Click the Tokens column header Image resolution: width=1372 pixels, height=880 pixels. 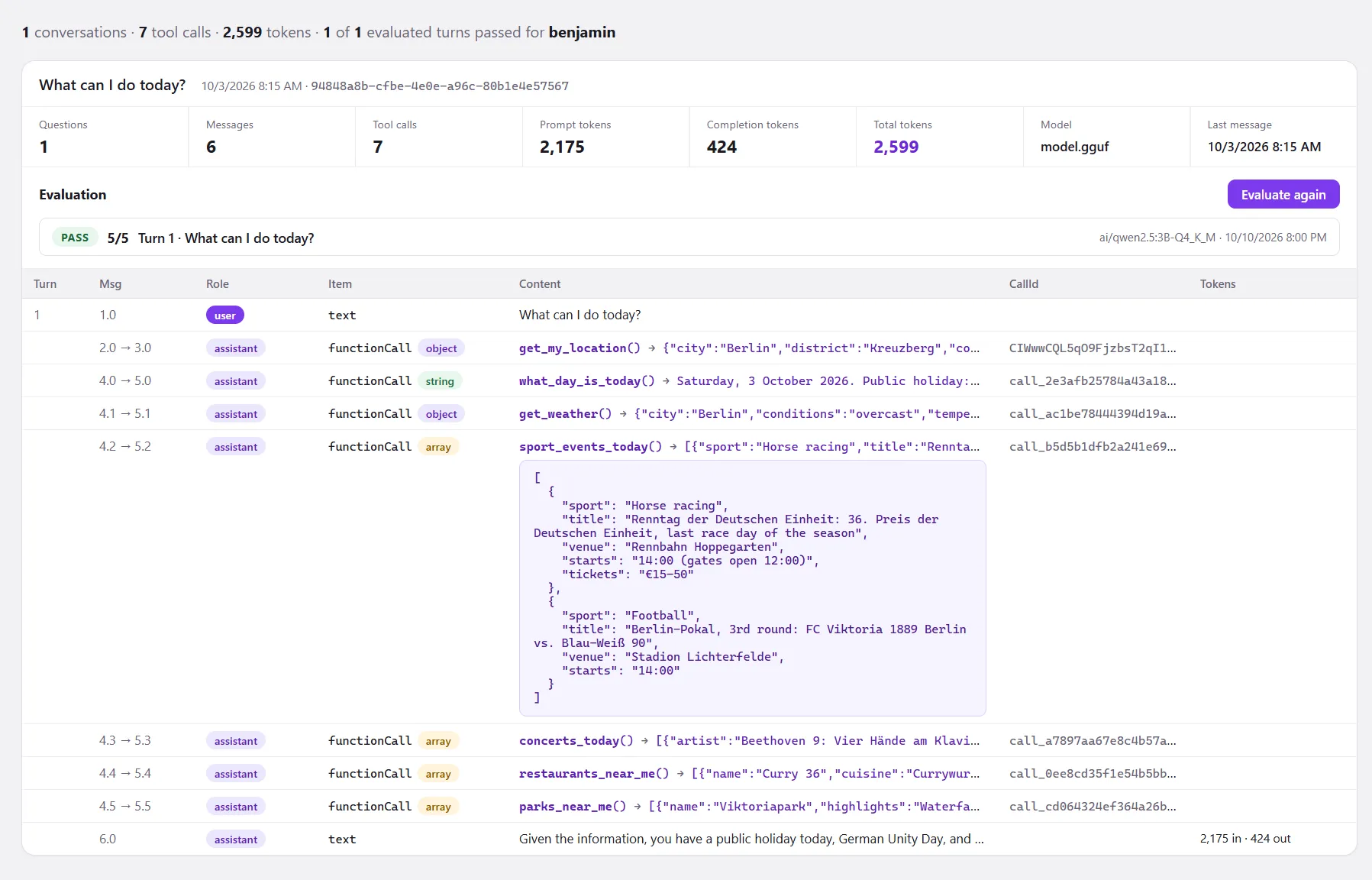(x=1218, y=283)
